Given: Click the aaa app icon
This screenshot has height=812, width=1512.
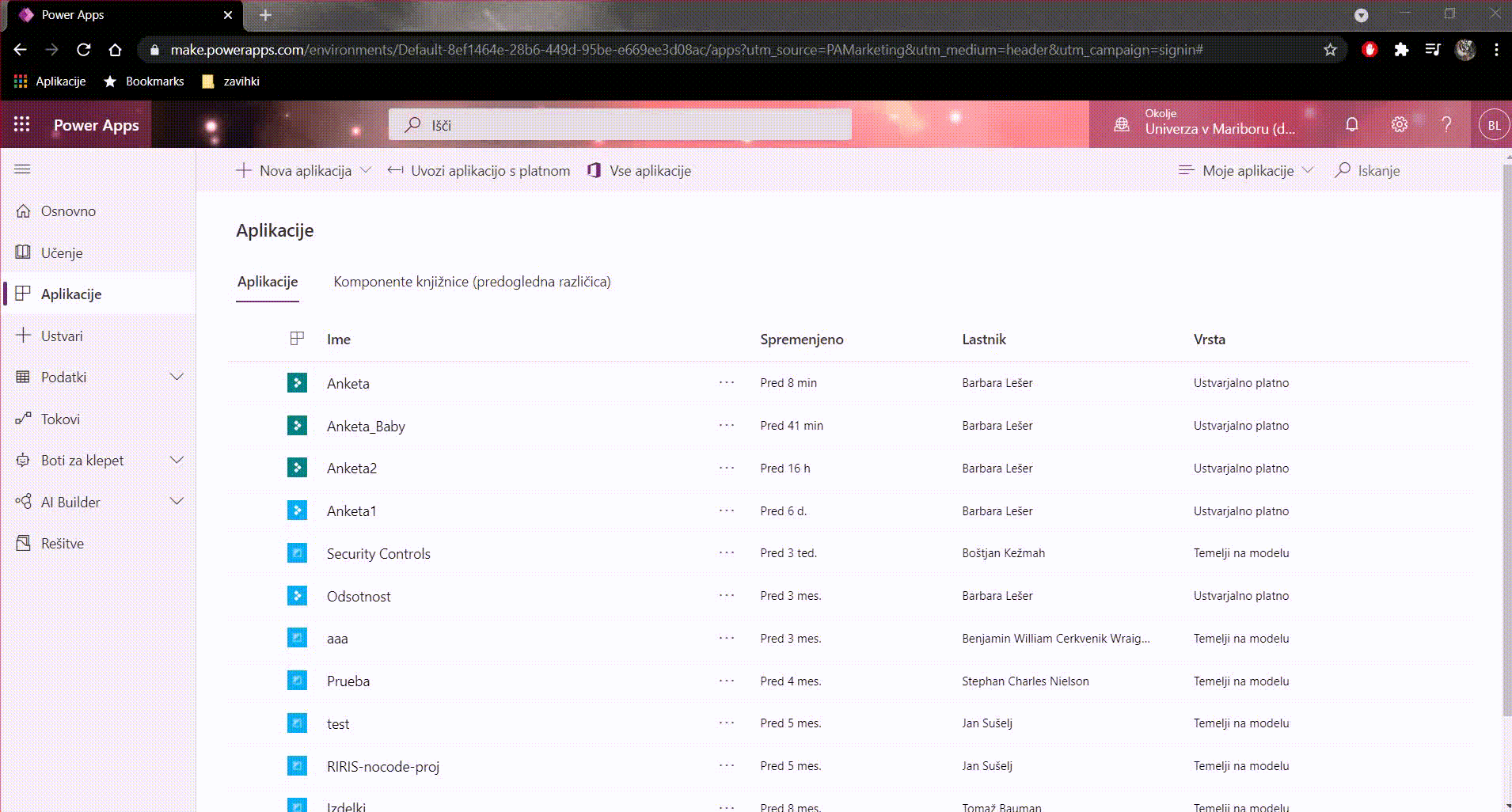Looking at the screenshot, I should point(297,638).
